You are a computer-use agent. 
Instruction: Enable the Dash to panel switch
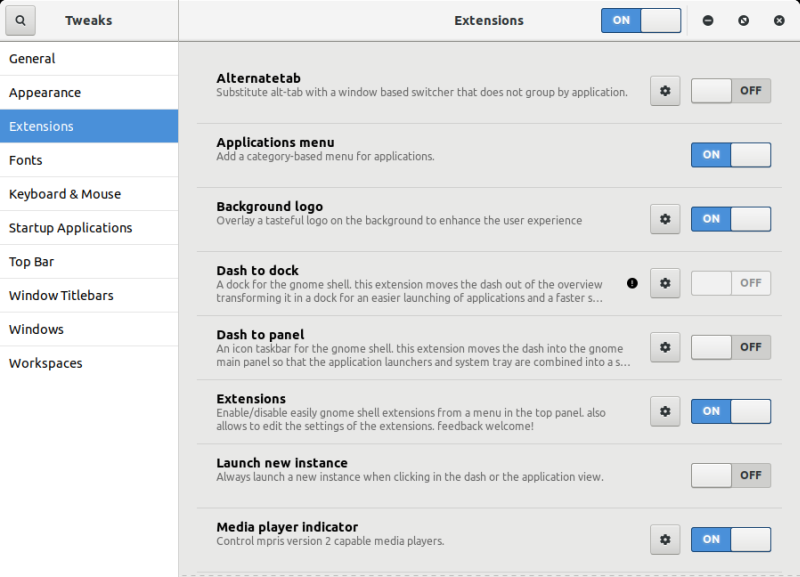tap(730, 347)
